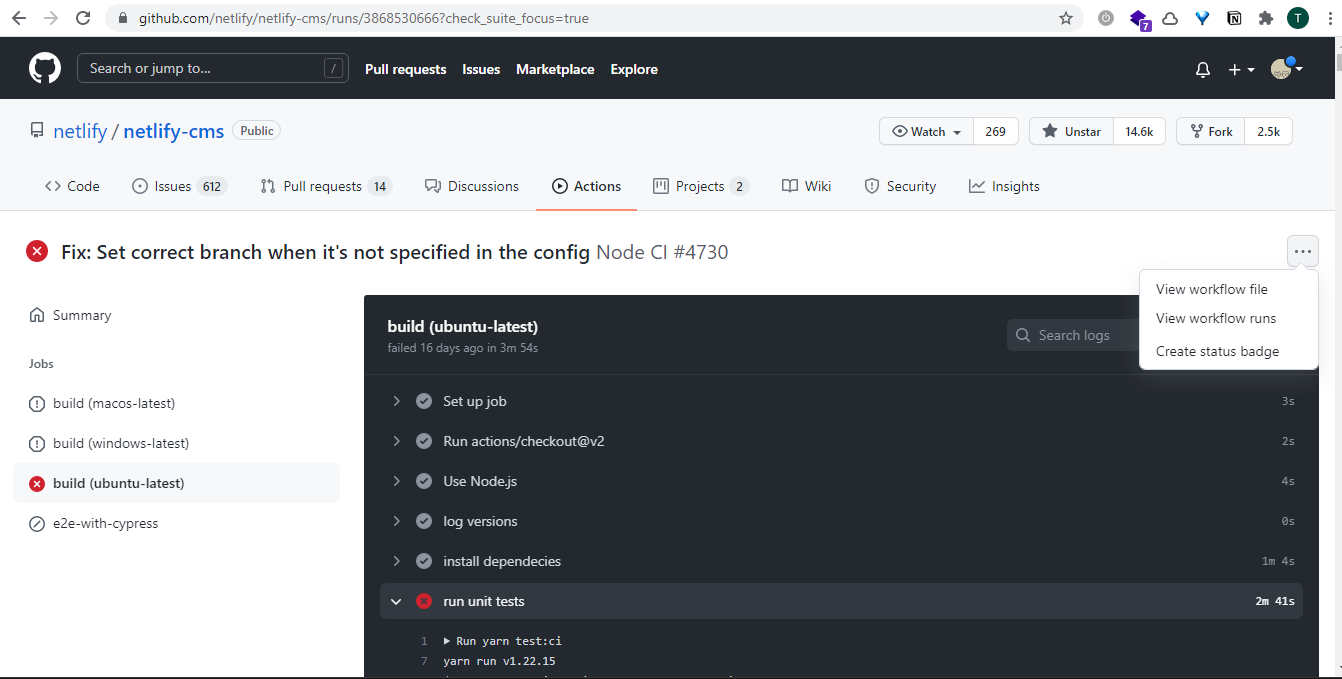Viewport: 1342px width, 679px height.
Task: Collapse the run unit tests step
Action: [841, 601]
